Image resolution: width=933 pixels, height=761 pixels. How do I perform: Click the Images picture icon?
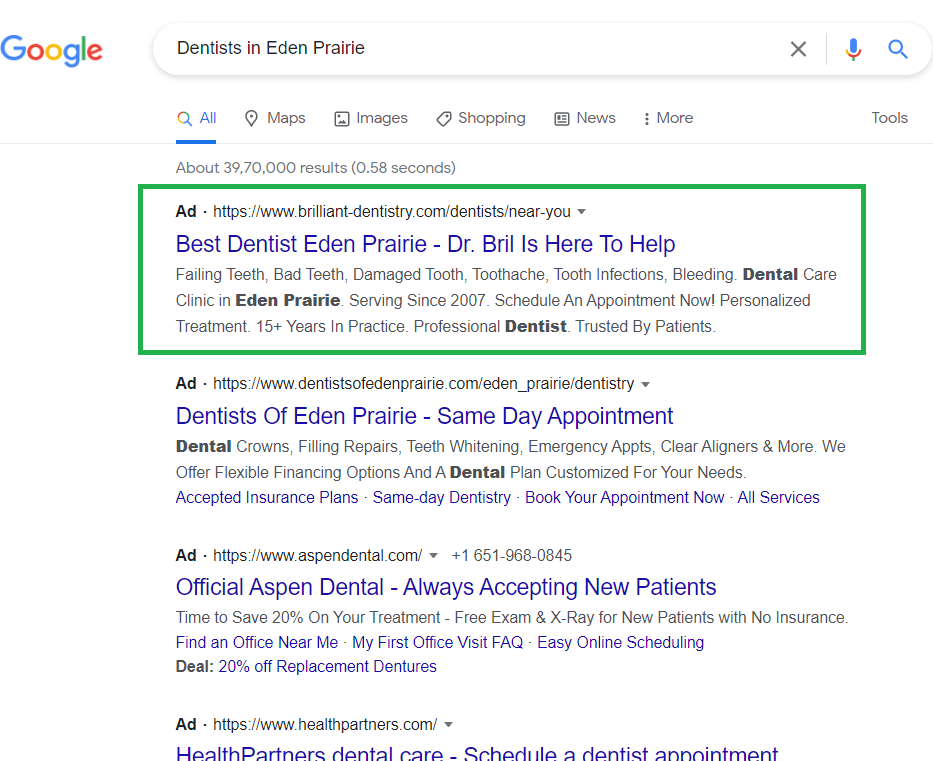[342, 119]
